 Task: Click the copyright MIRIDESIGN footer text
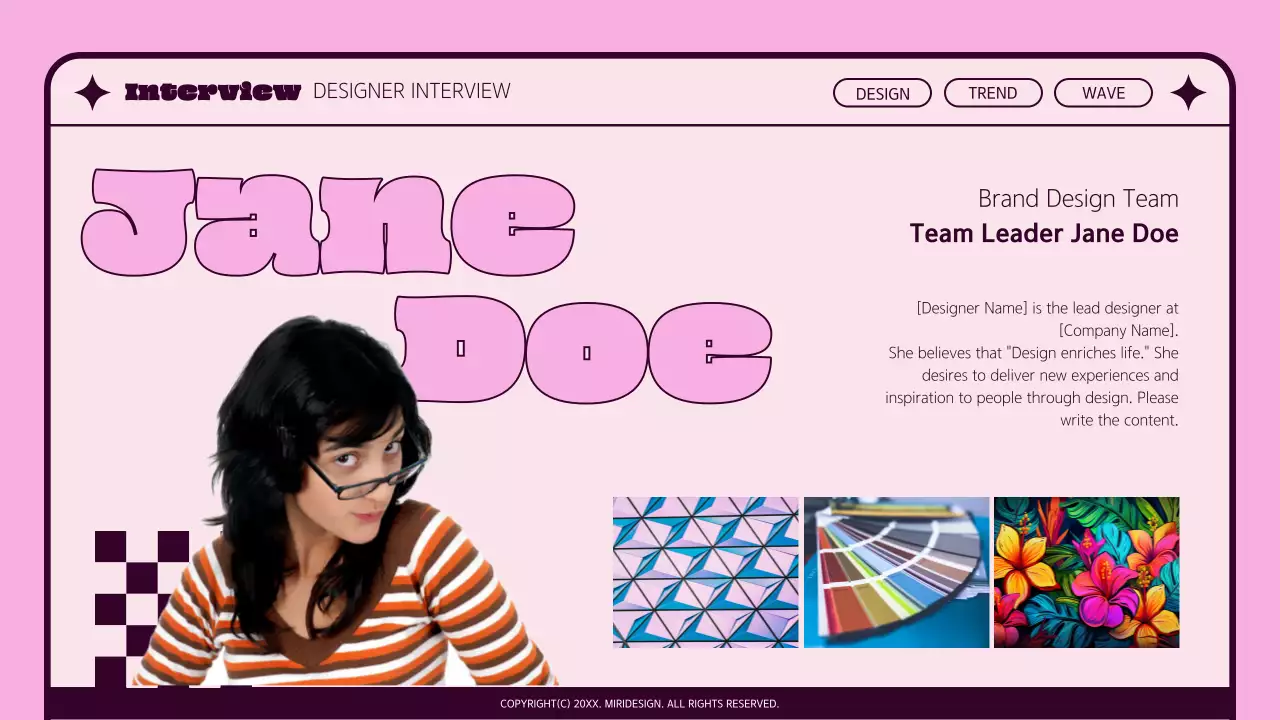click(639, 704)
